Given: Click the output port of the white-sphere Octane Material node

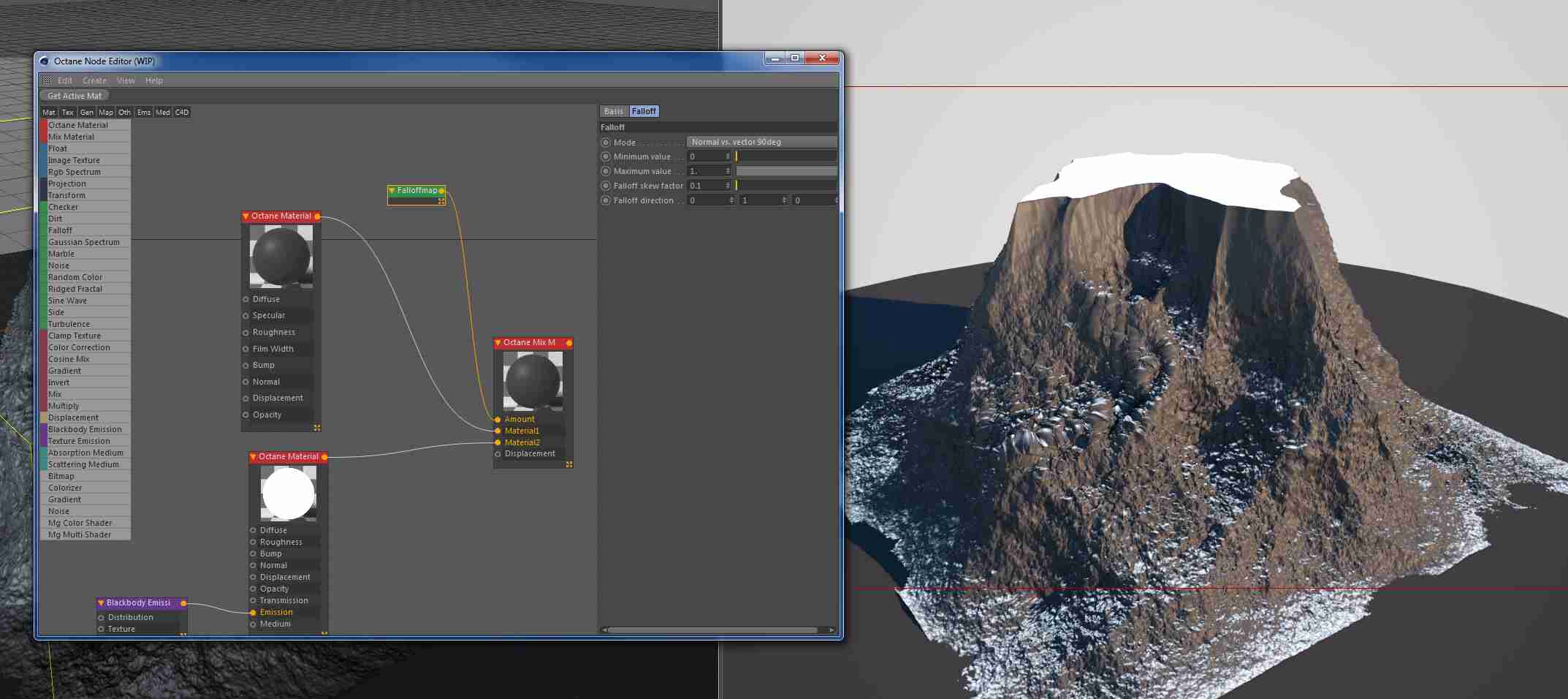Looking at the screenshot, I should 324,457.
